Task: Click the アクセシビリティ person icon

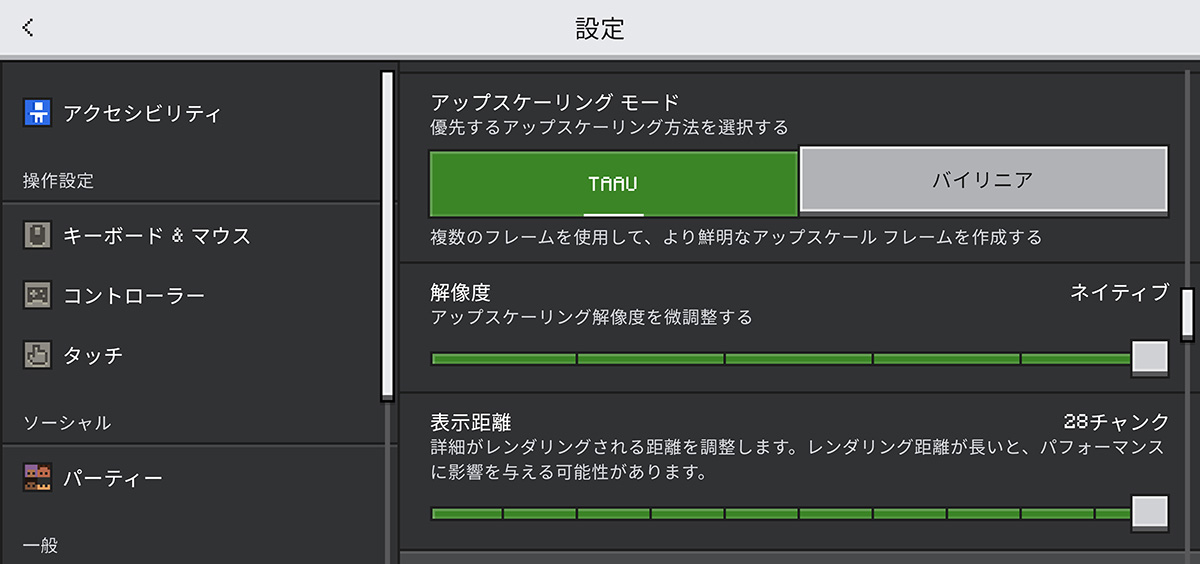Action: [x=38, y=113]
